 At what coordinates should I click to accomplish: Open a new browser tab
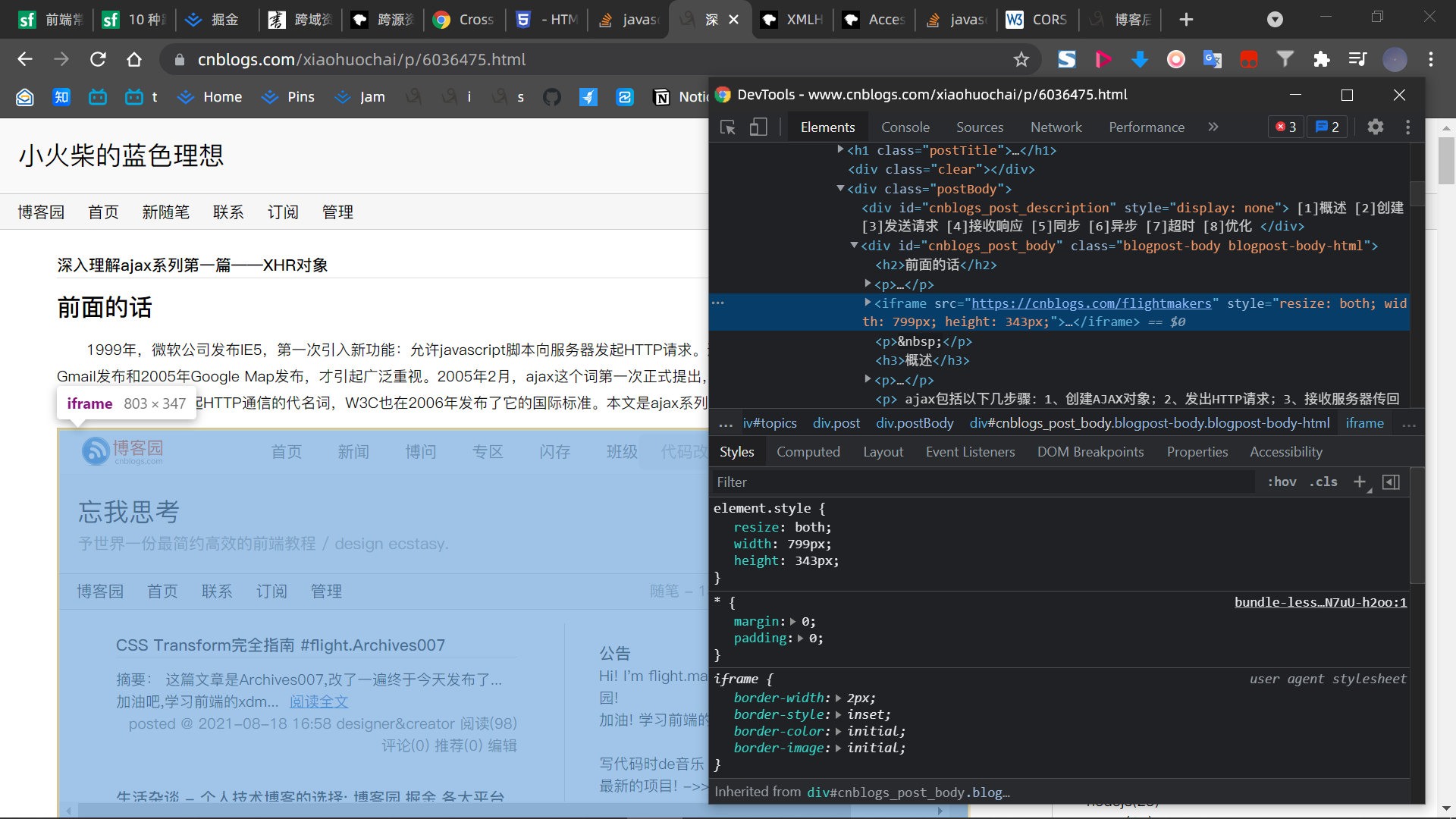[1187, 20]
